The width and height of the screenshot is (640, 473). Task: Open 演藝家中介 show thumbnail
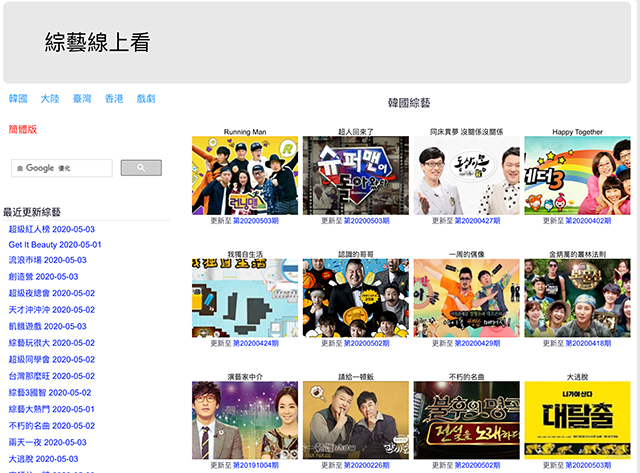pyautogui.click(x=245, y=420)
